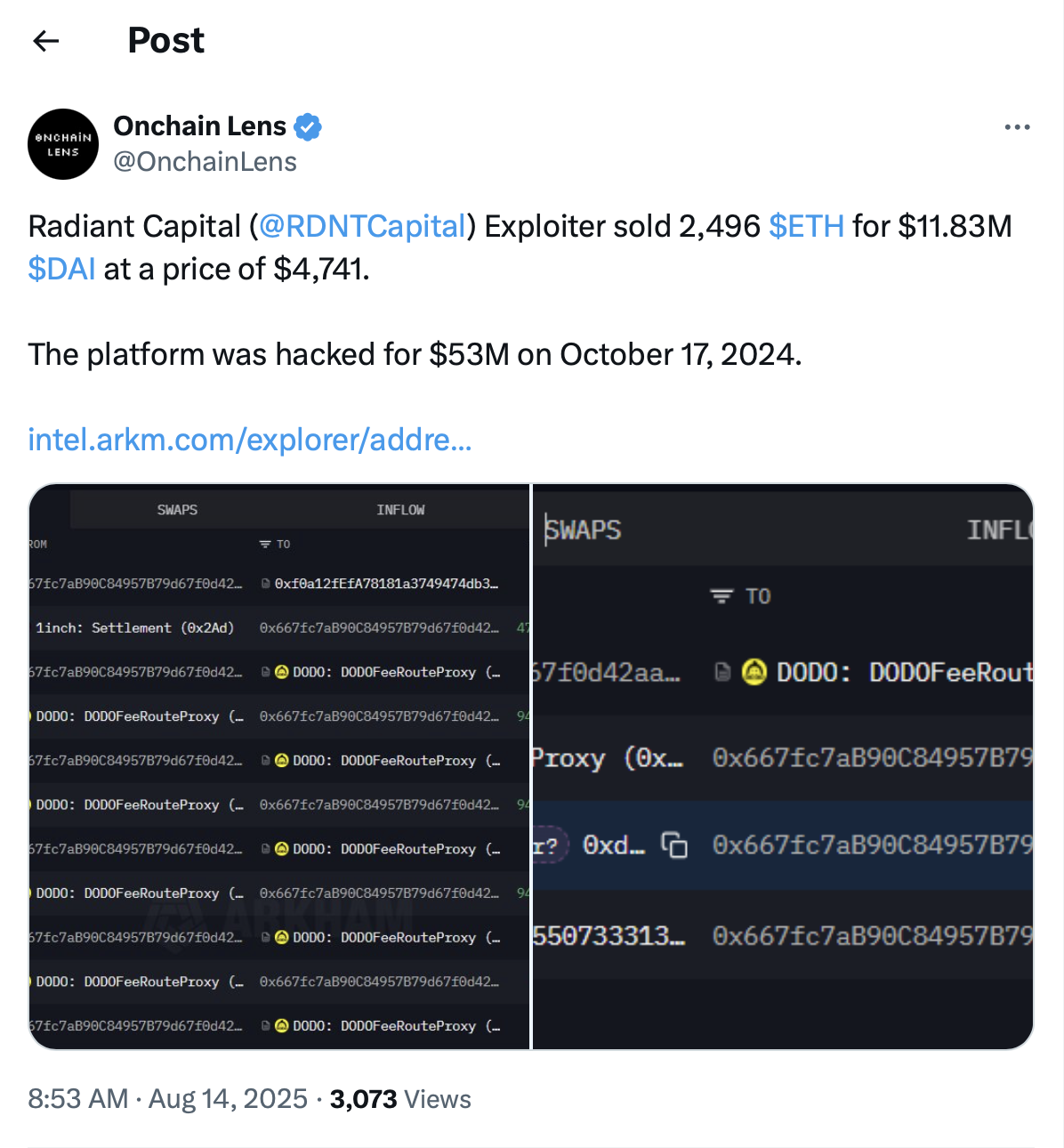This screenshot has height=1148, width=1064.
Task: Click the Onchain Lens display name
Action: point(200,126)
